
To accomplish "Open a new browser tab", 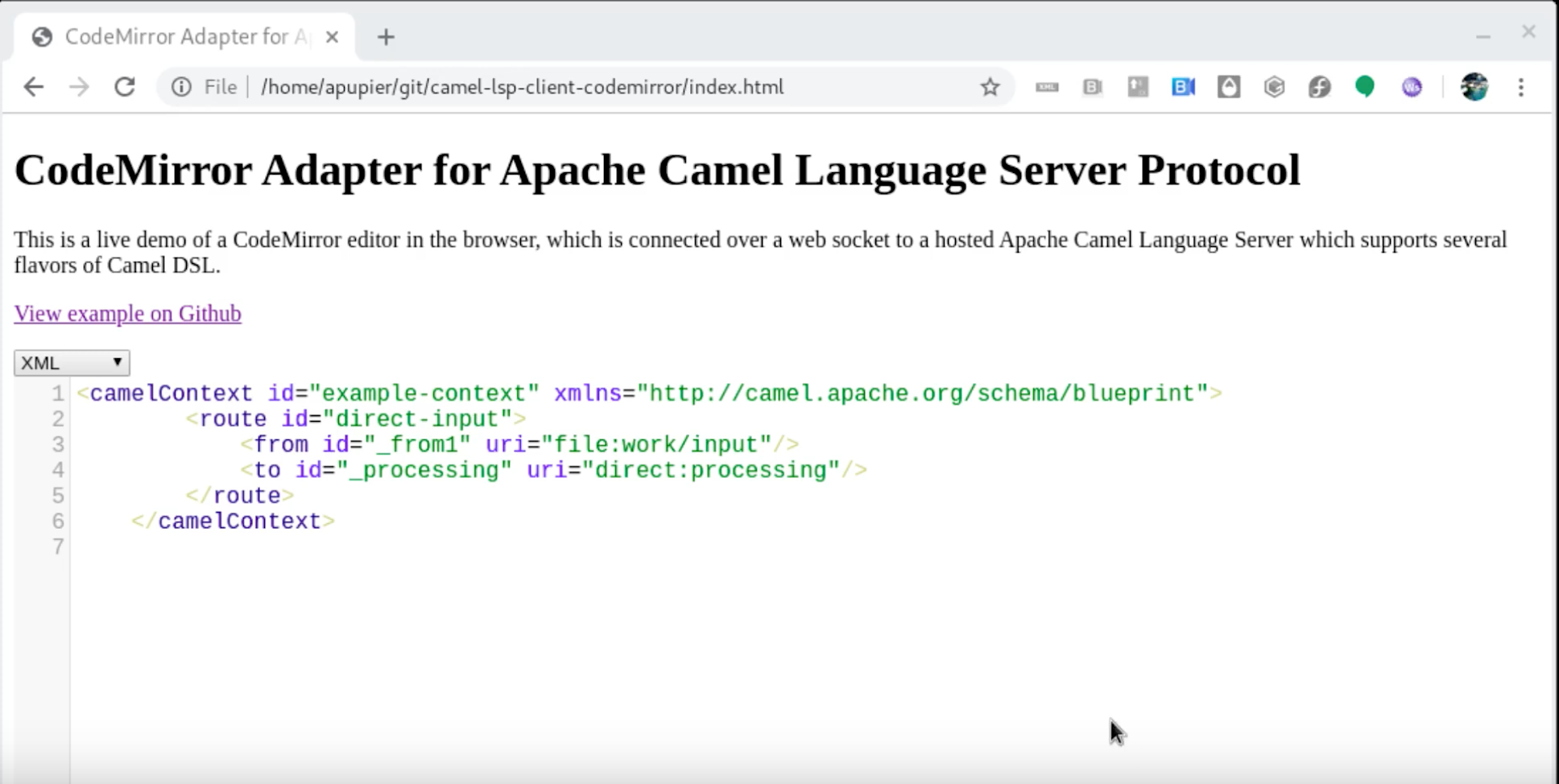I will pos(386,37).
